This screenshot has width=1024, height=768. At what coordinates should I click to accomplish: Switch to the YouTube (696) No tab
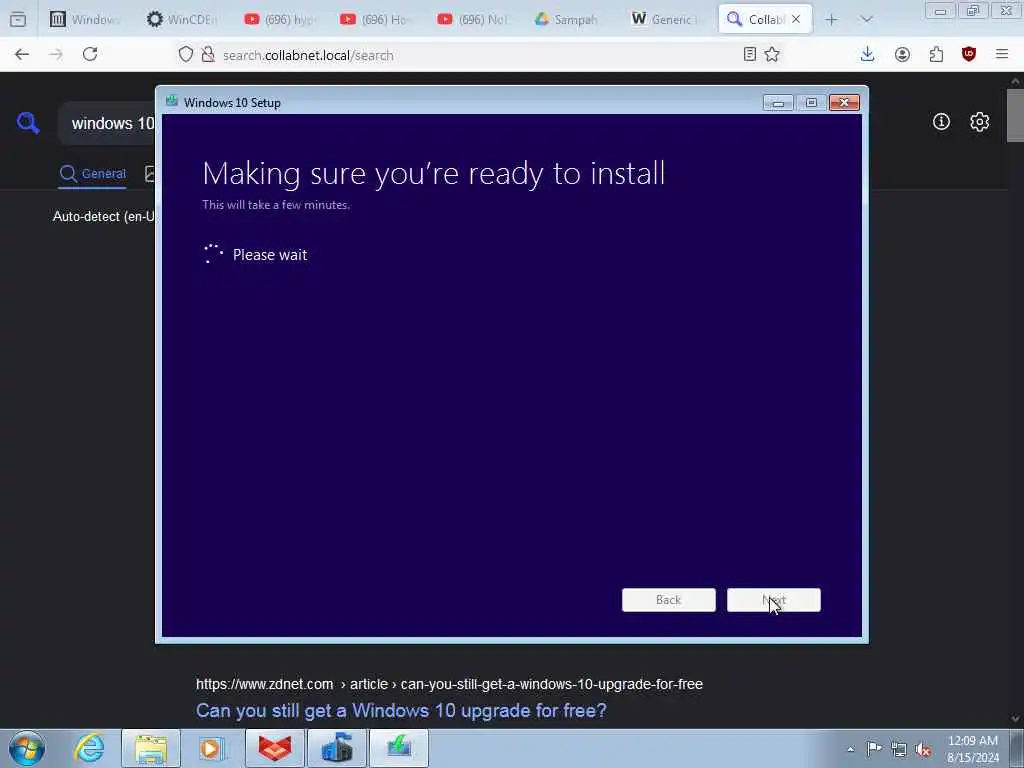pyautogui.click(x=473, y=20)
